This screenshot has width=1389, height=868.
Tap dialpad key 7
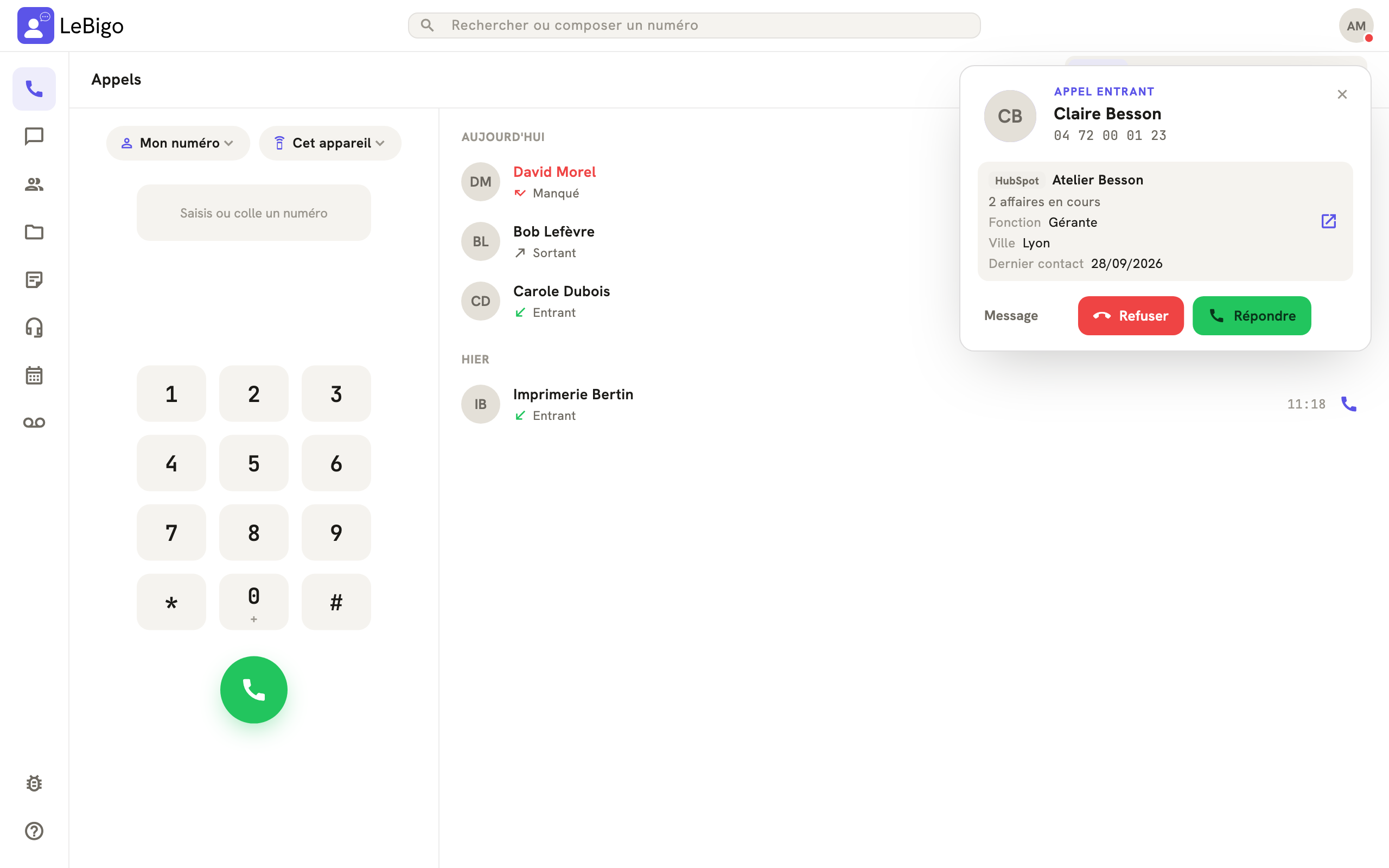(x=171, y=533)
